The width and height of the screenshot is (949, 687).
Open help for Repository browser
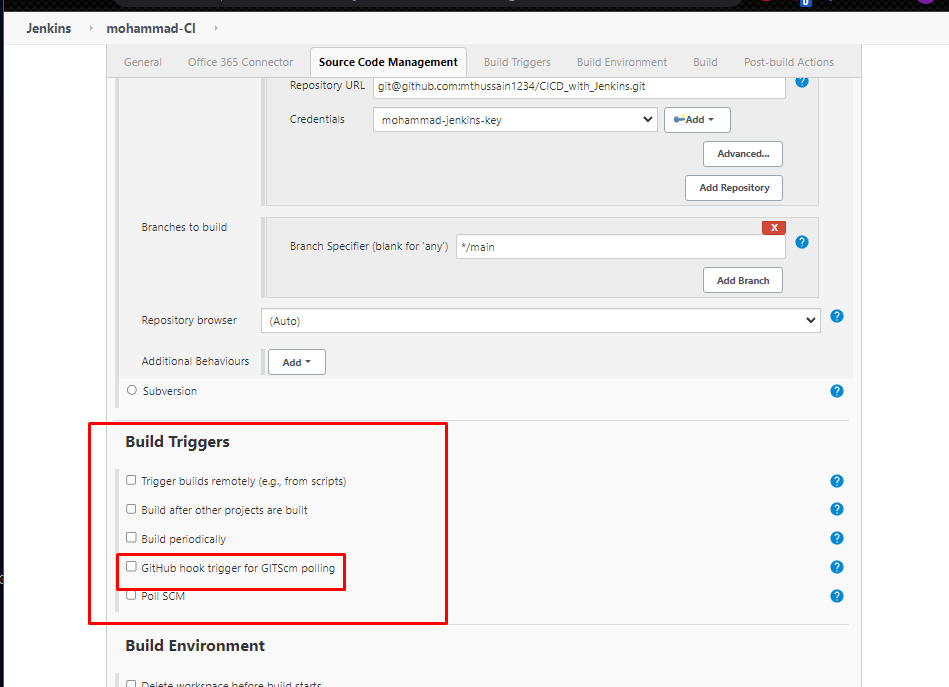click(x=837, y=316)
